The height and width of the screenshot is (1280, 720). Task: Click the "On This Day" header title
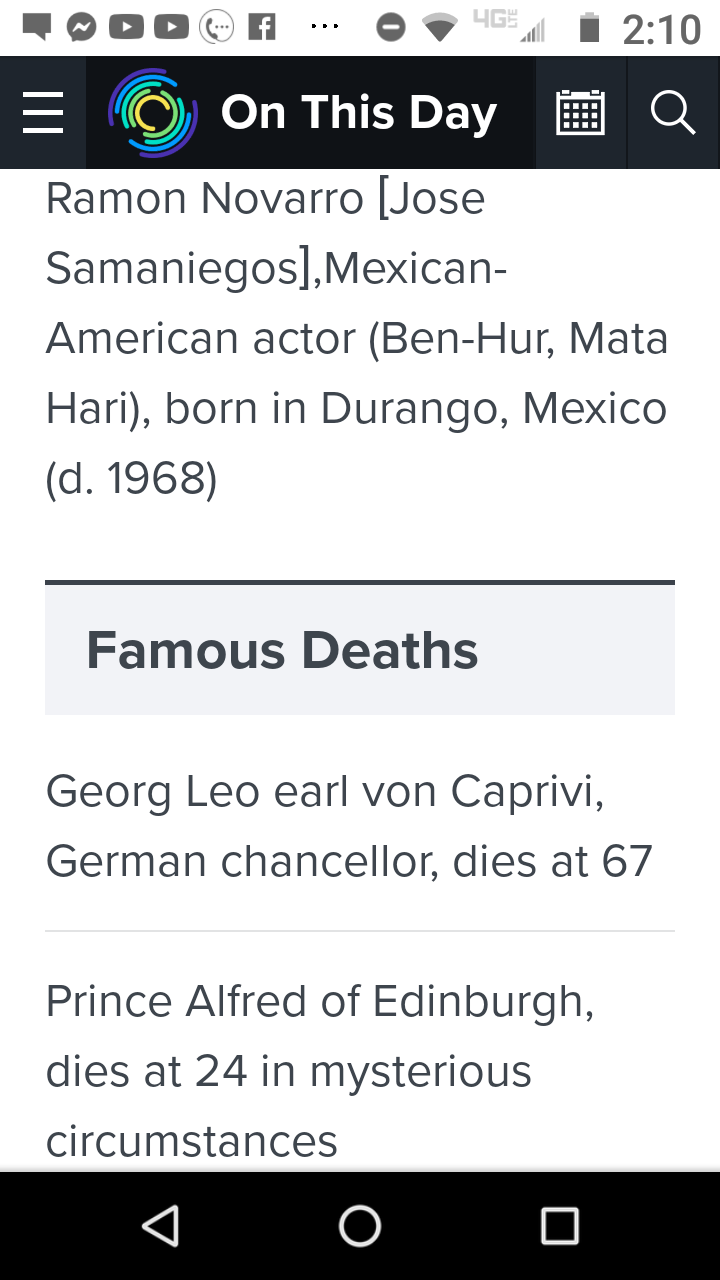(358, 113)
